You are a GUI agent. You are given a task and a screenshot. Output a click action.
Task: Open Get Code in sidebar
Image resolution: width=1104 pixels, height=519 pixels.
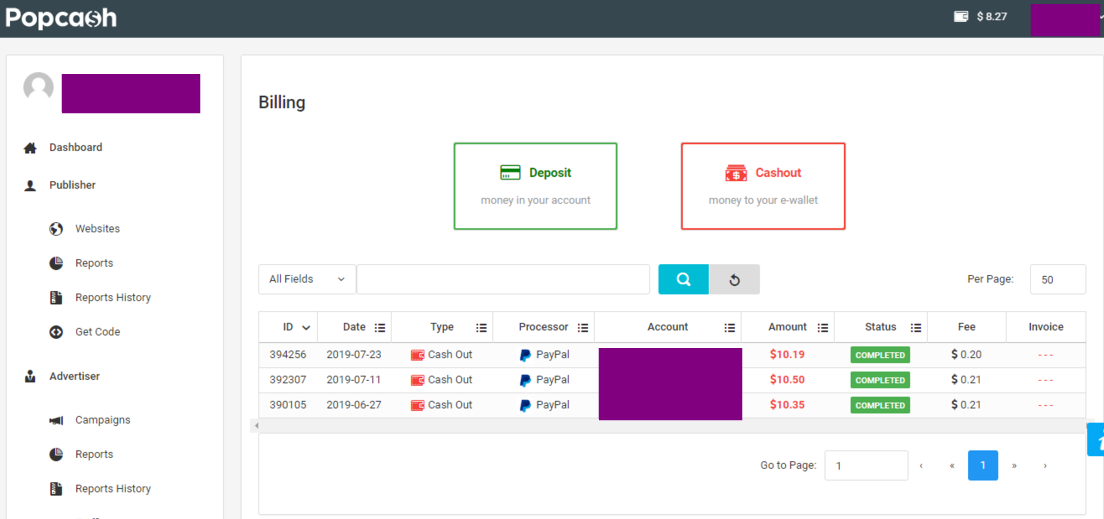click(97, 332)
